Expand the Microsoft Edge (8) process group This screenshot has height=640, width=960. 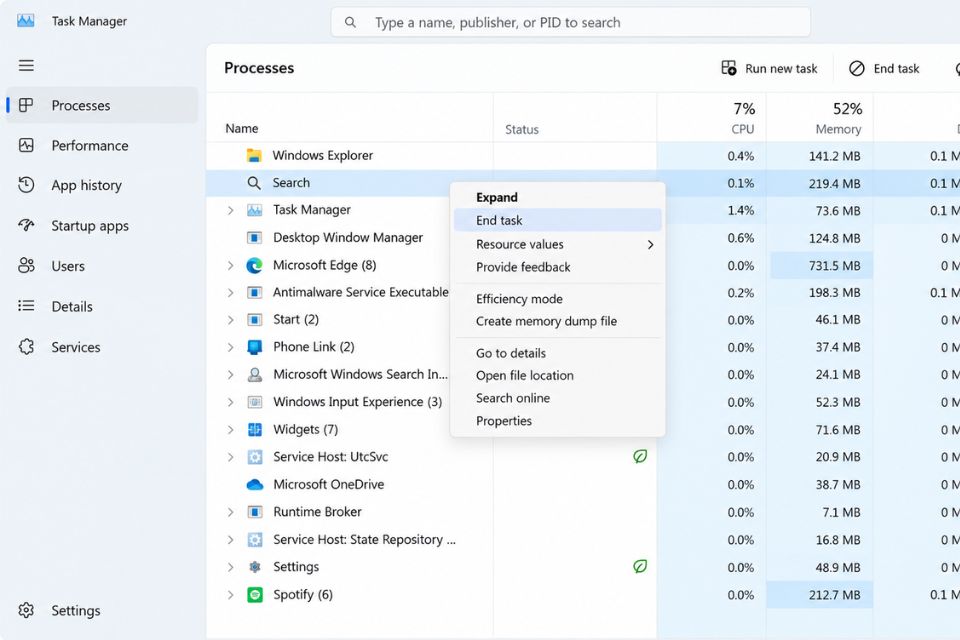[x=230, y=265]
